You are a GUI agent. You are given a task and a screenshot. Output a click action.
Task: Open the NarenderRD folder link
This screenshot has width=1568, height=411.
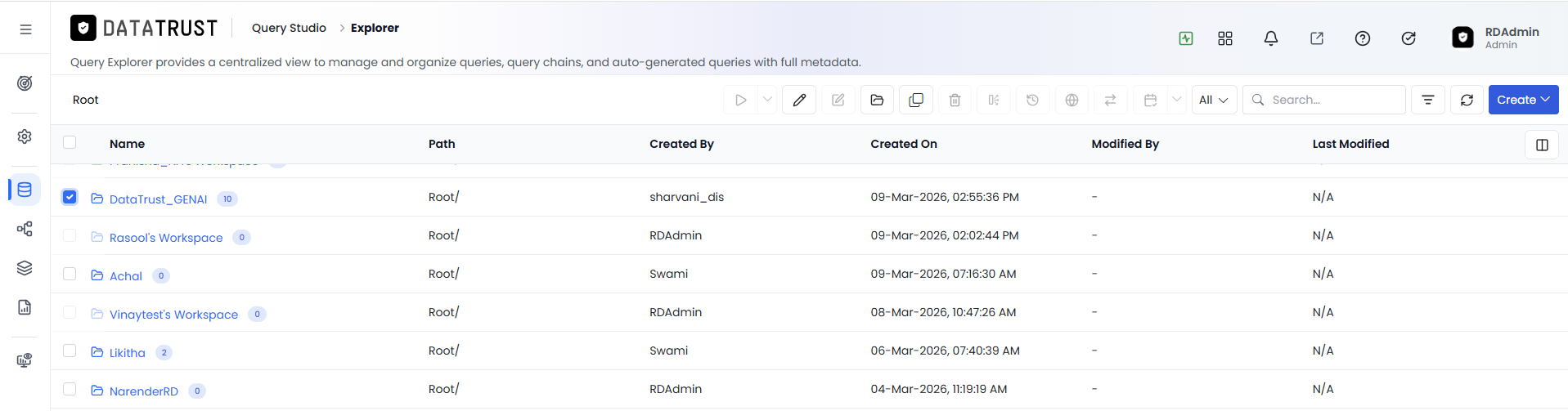pyautogui.click(x=144, y=391)
